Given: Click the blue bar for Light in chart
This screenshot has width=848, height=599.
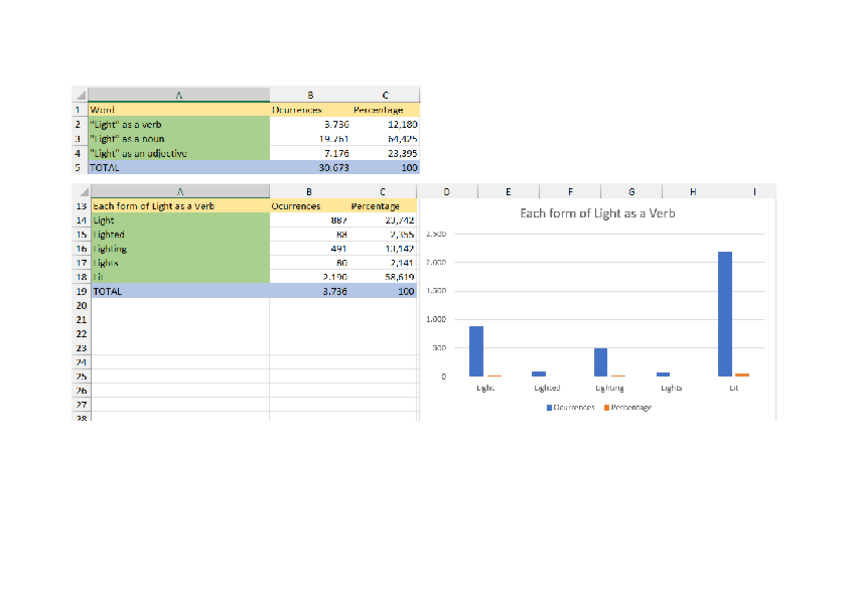Looking at the screenshot, I should [x=476, y=351].
